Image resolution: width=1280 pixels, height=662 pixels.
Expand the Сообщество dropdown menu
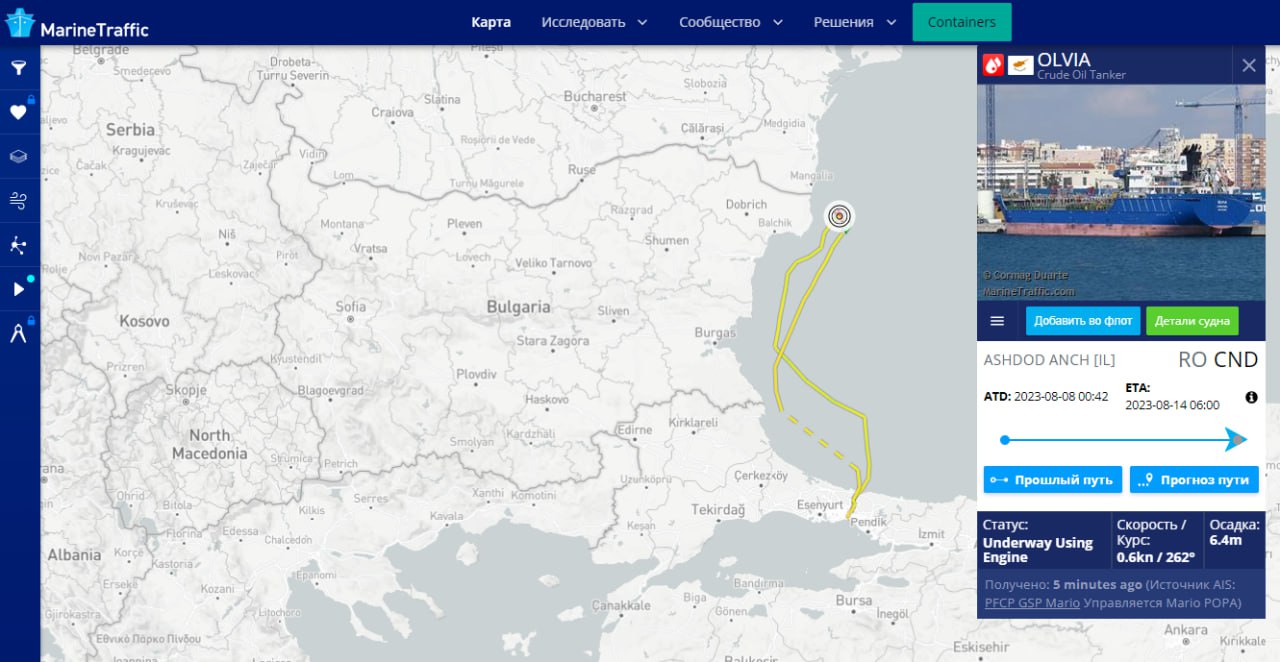point(730,22)
